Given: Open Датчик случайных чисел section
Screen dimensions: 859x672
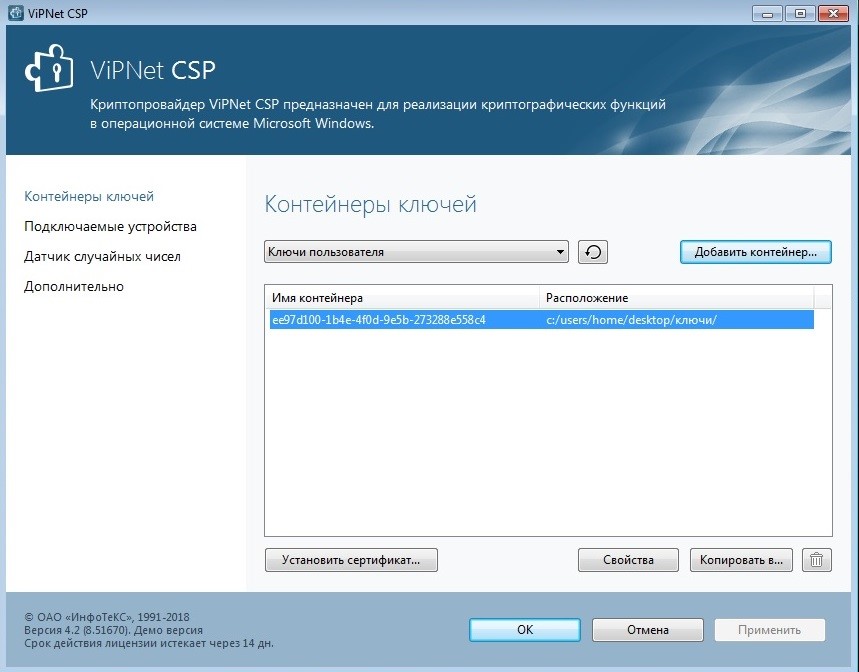Looking at the screenshot, I should point(102,256).
